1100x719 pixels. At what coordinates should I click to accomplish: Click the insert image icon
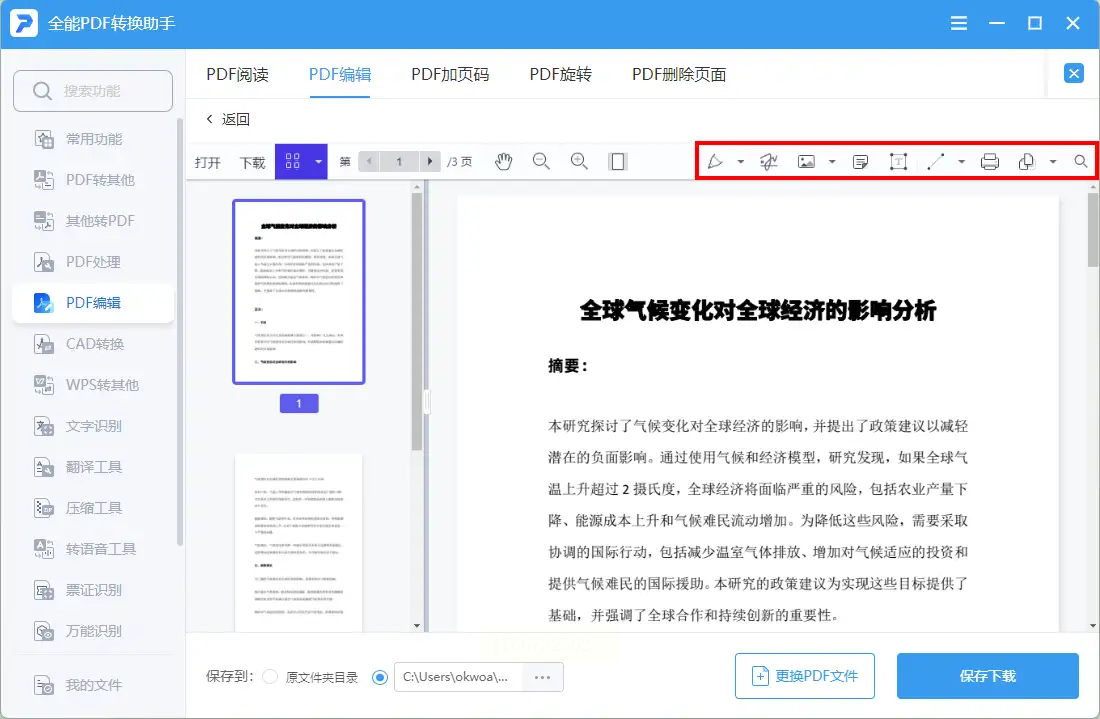(x=806, y=162)
